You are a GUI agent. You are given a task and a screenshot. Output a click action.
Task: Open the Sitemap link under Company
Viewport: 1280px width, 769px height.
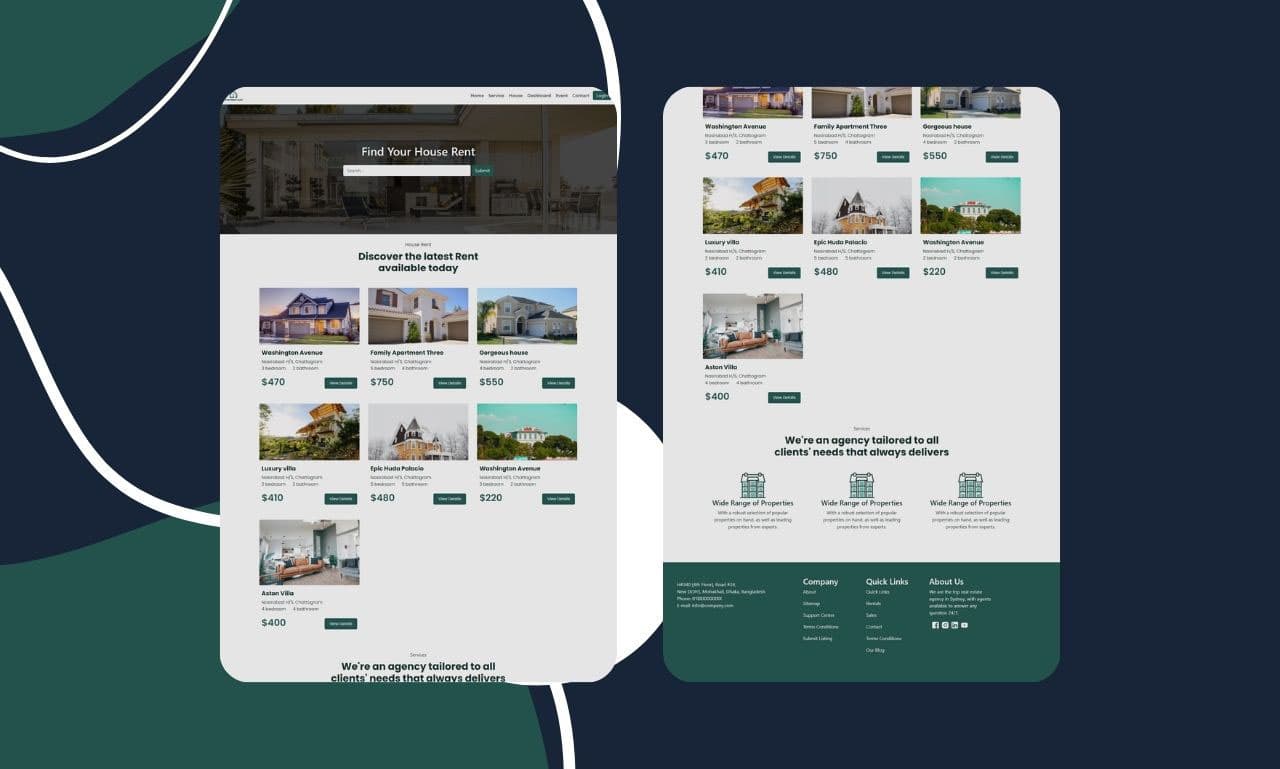pyautogui.click(x=811, y=604)
